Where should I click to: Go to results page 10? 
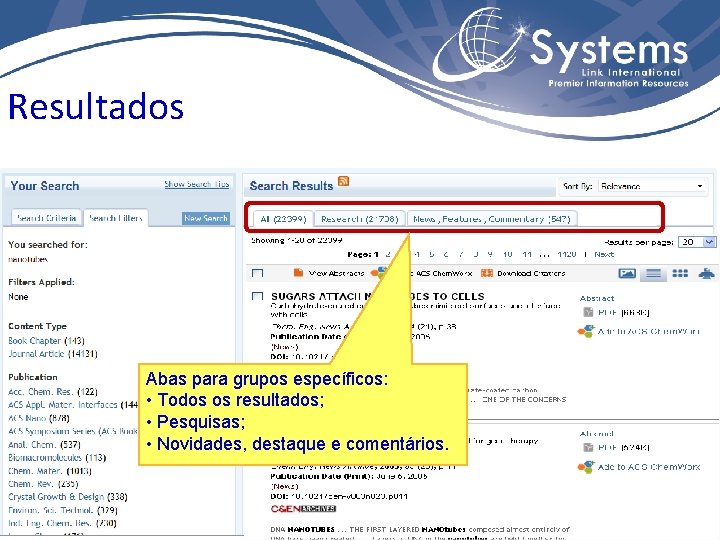coord(507,254)
